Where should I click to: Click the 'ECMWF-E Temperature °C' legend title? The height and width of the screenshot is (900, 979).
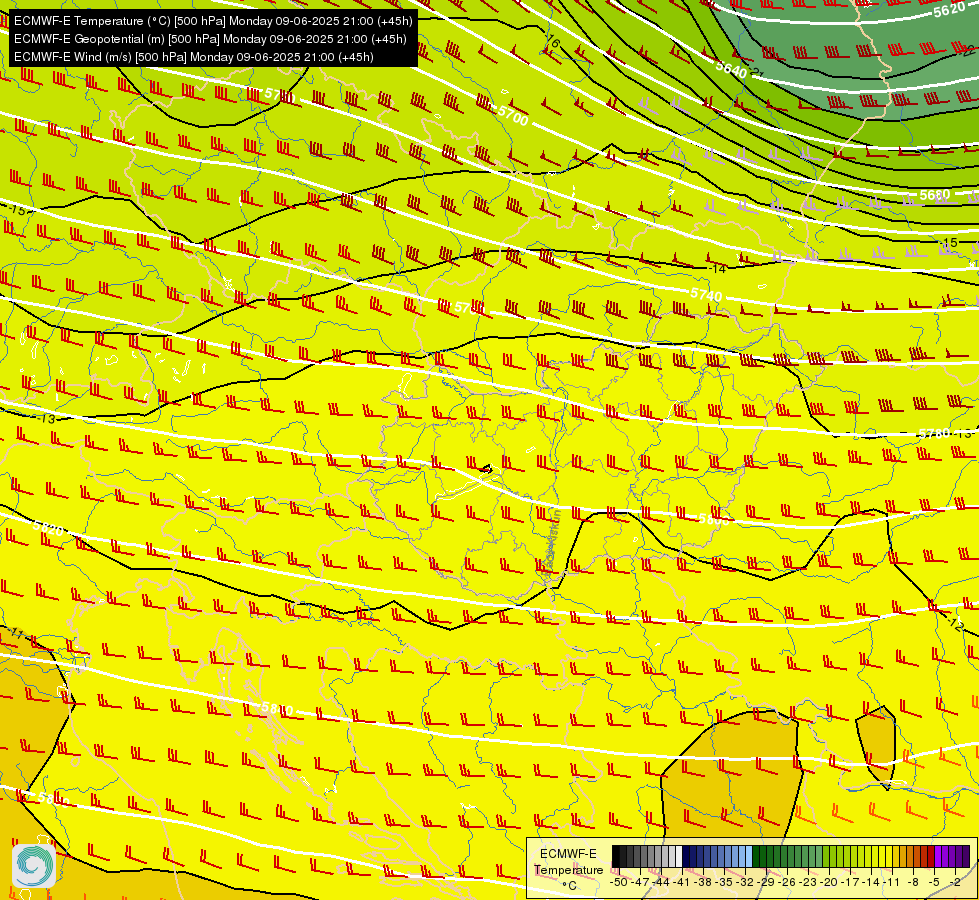(568, 869)
